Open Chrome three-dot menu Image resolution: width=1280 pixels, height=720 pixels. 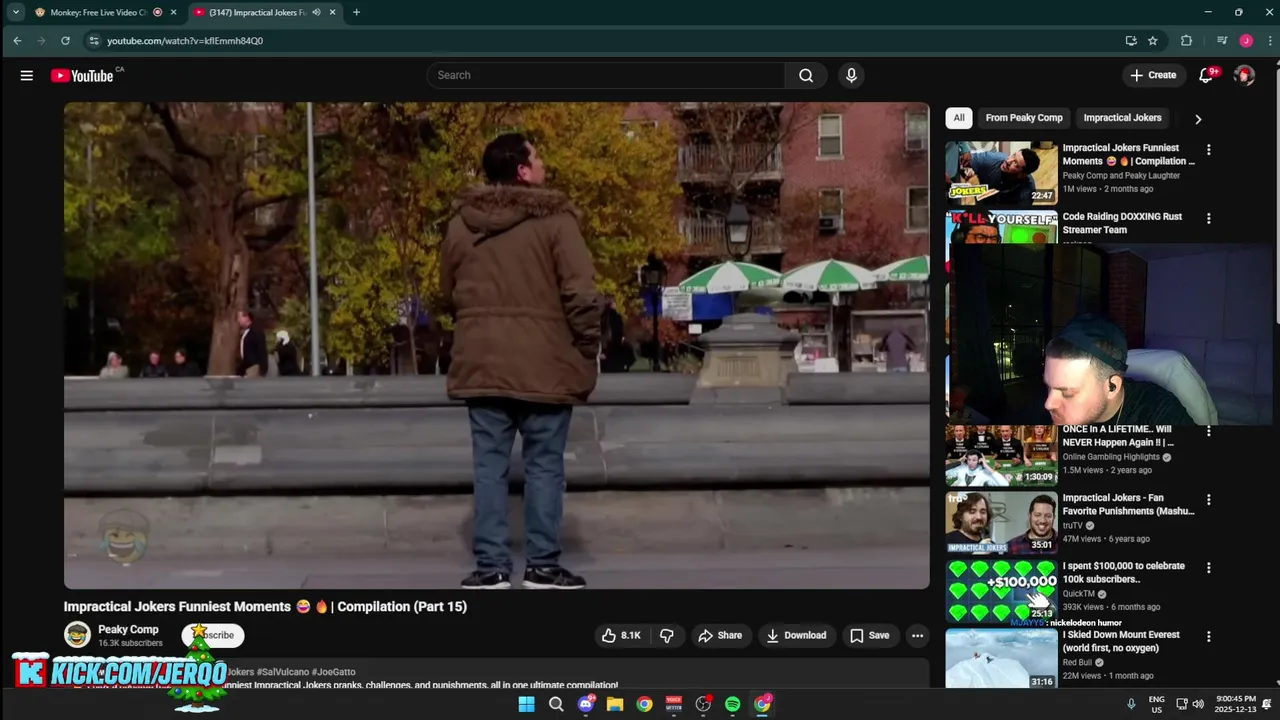click(x=1270, y=41)
